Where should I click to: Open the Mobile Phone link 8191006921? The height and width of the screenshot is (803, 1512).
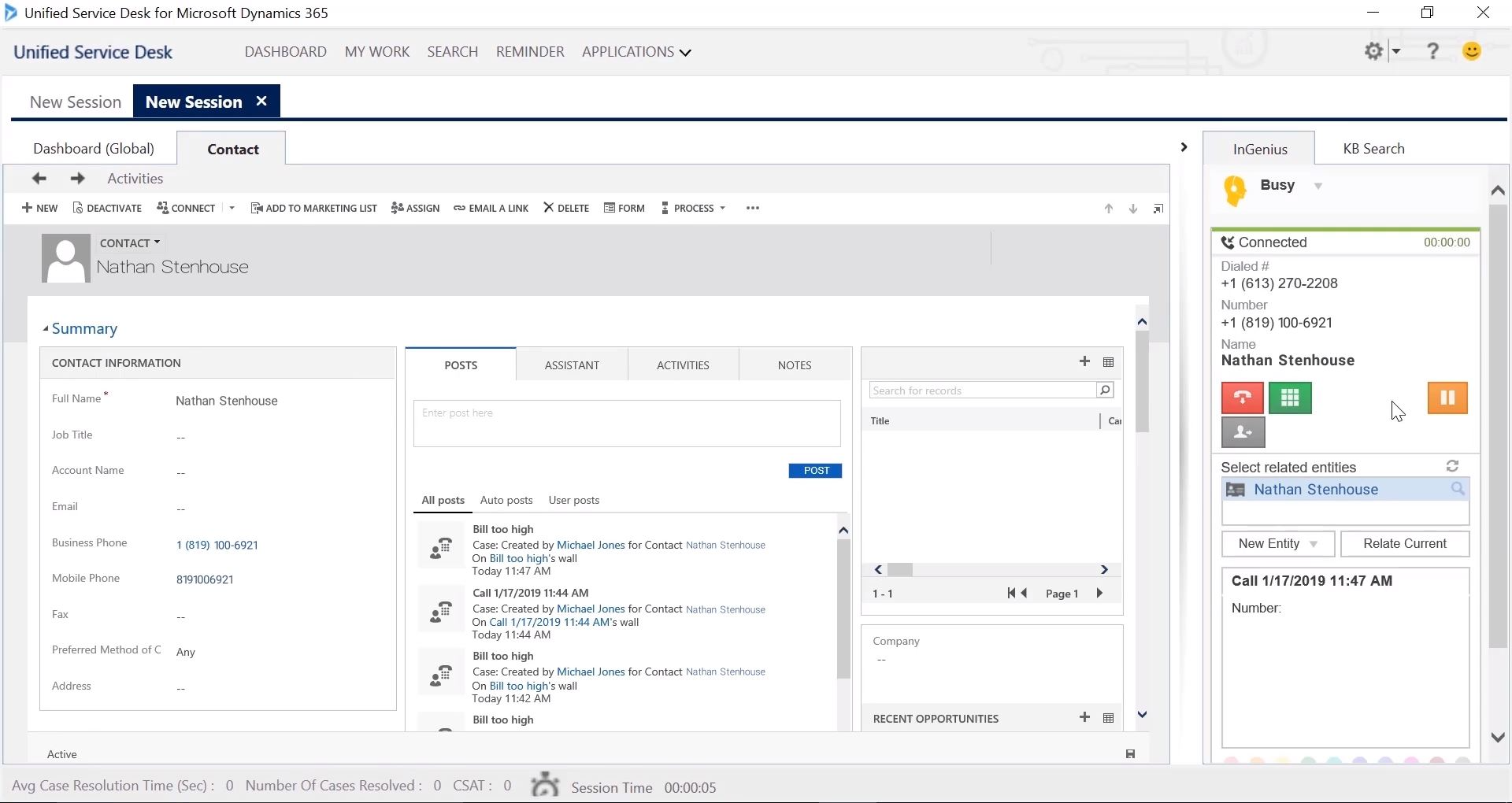(205, 579)
